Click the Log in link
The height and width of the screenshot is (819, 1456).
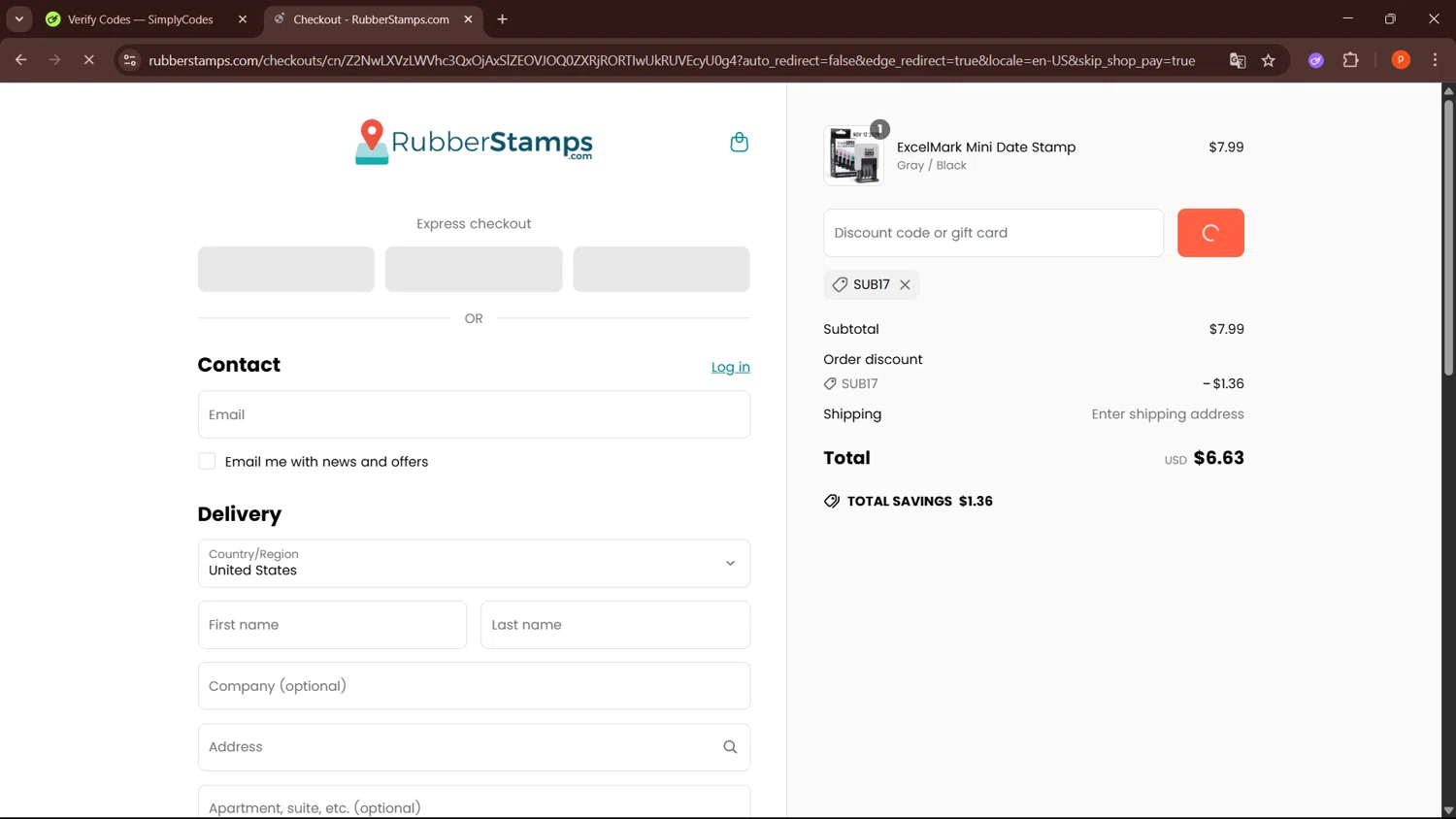pyautogui.click(x=730, y=367)
